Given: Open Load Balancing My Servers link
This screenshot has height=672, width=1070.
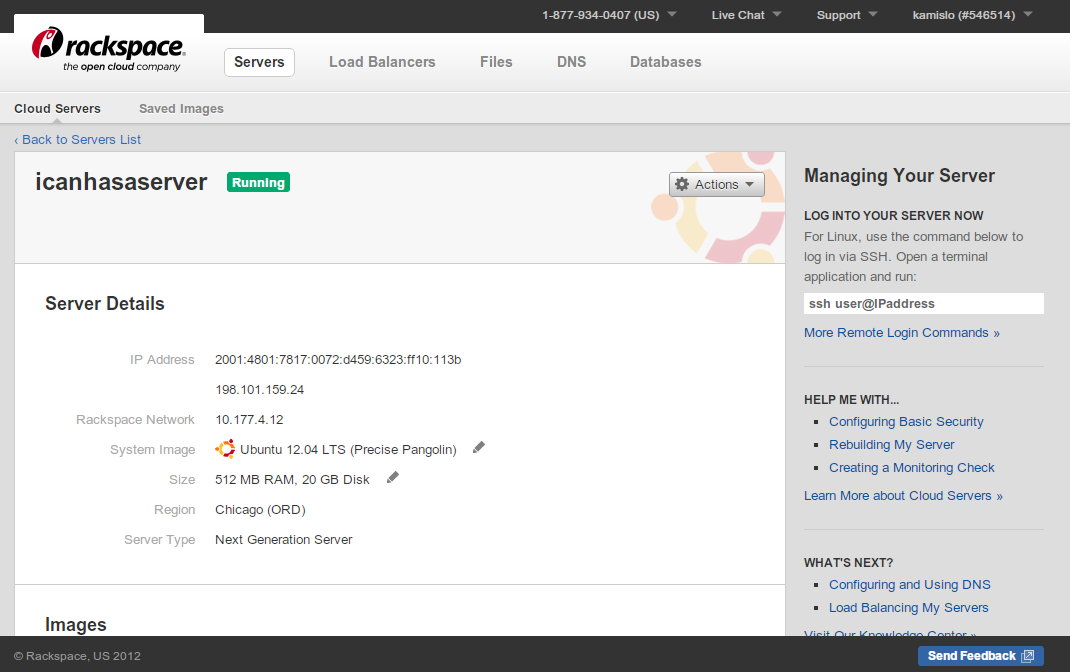Looking at the screenshot, I should pos(908,608).
